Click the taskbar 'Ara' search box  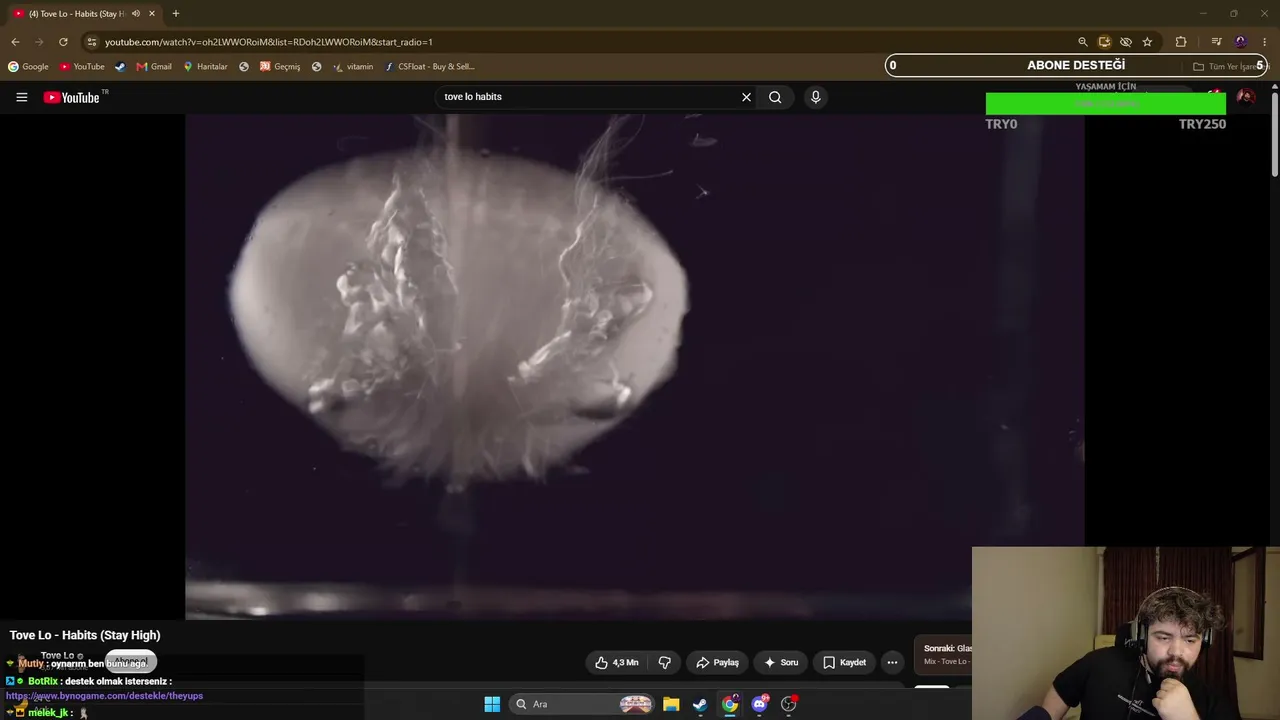click(x=582, y=704)
